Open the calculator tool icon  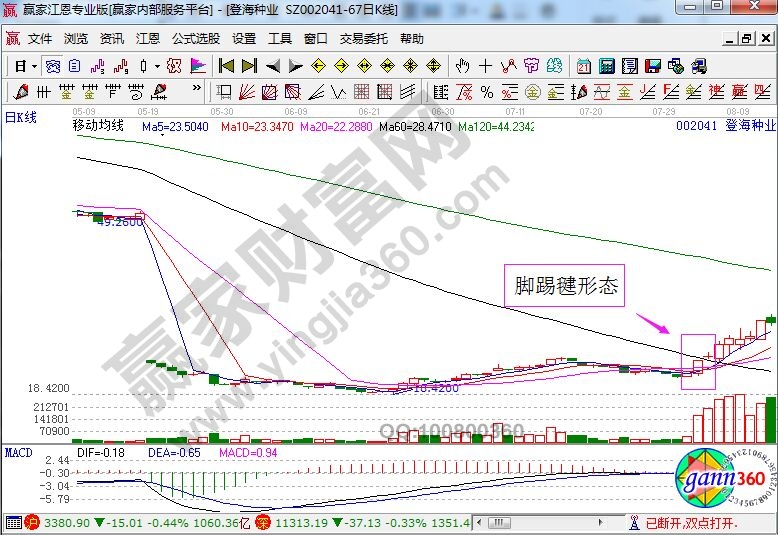point(606,67)
